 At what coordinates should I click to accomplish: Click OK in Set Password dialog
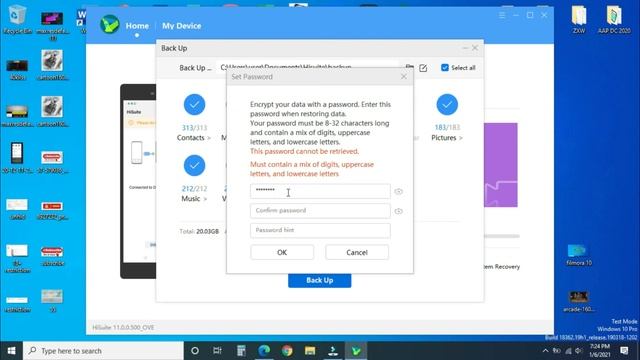[282, 252]
